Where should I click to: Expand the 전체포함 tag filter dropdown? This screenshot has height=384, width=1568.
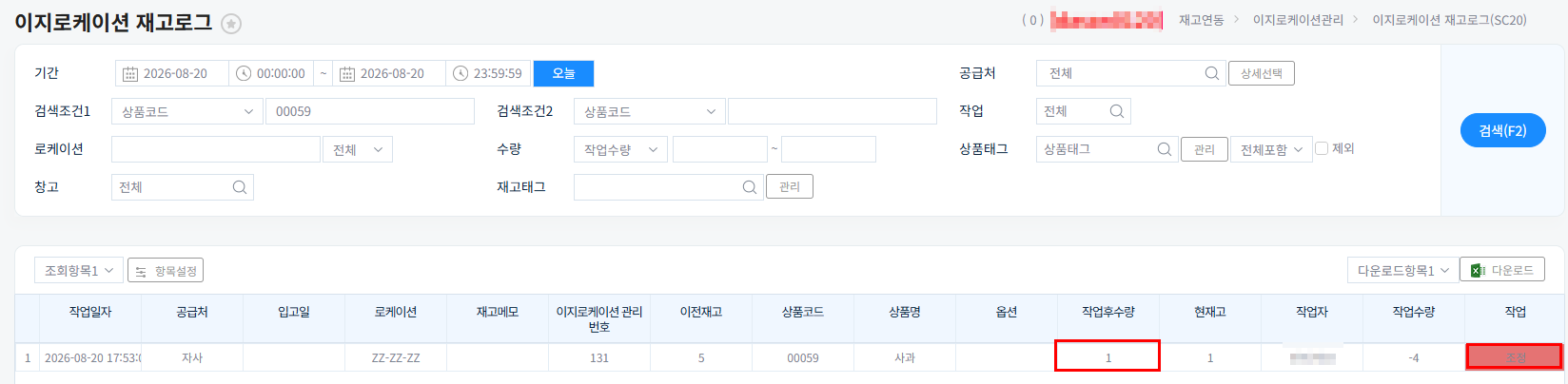tap(1272, 149)
